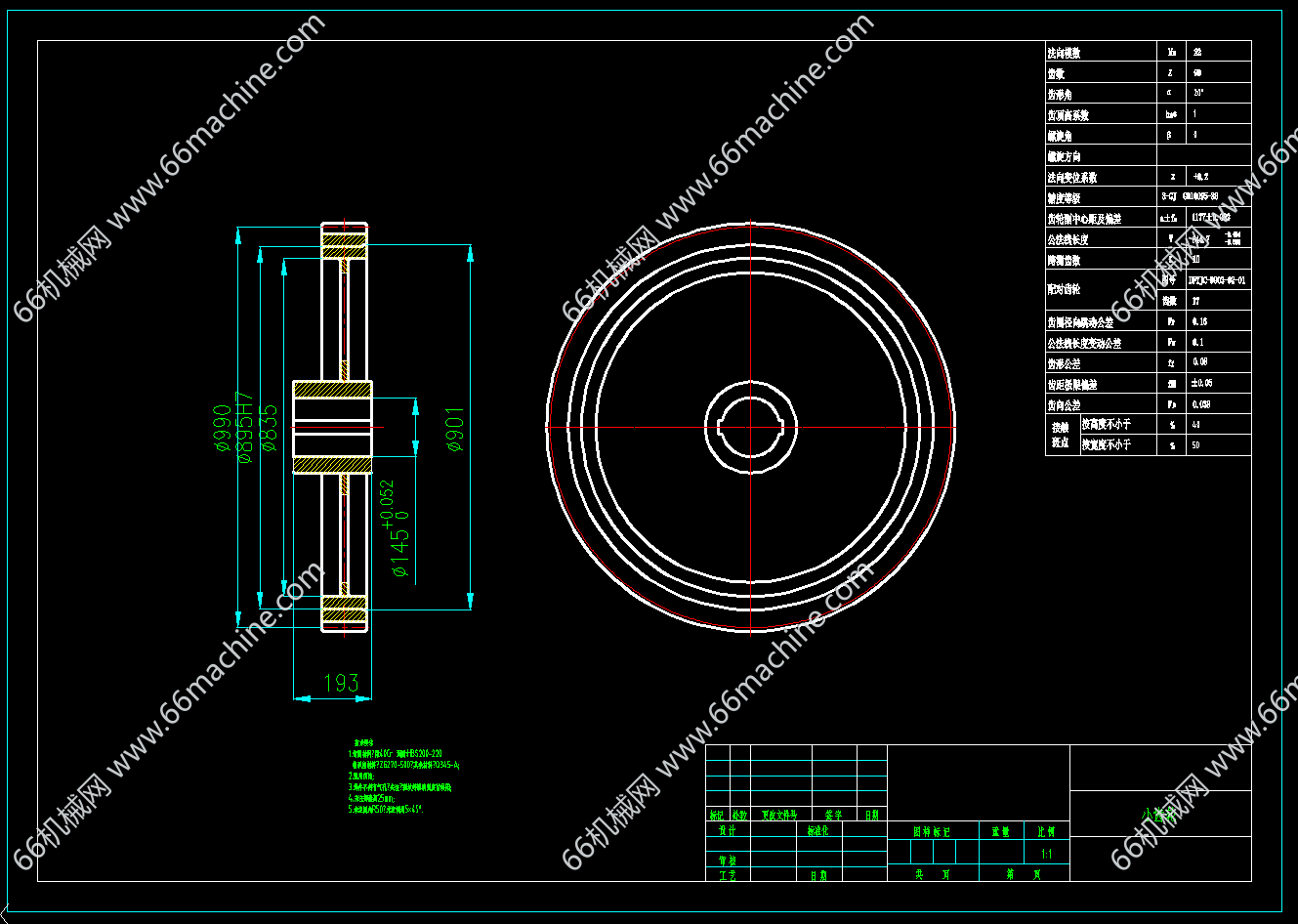Click the "齿圈径向跳动公差" label
The height and width of the screenshot is (924, 1298).
(x=1080, y=321)
